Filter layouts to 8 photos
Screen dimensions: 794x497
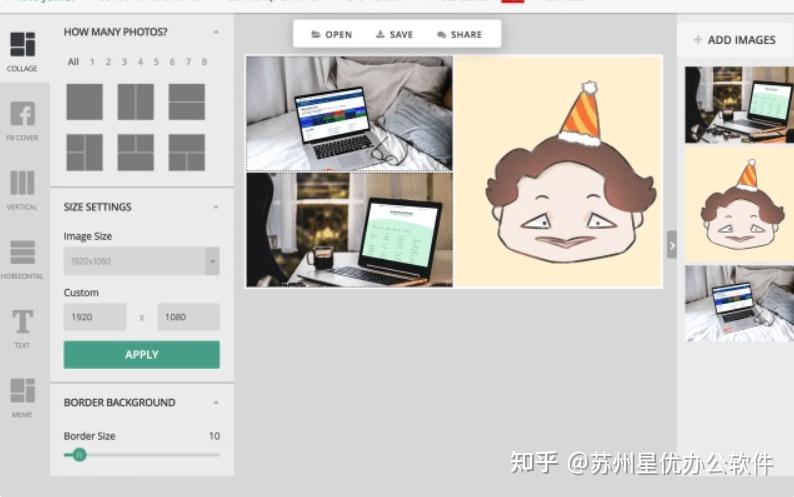204,62
